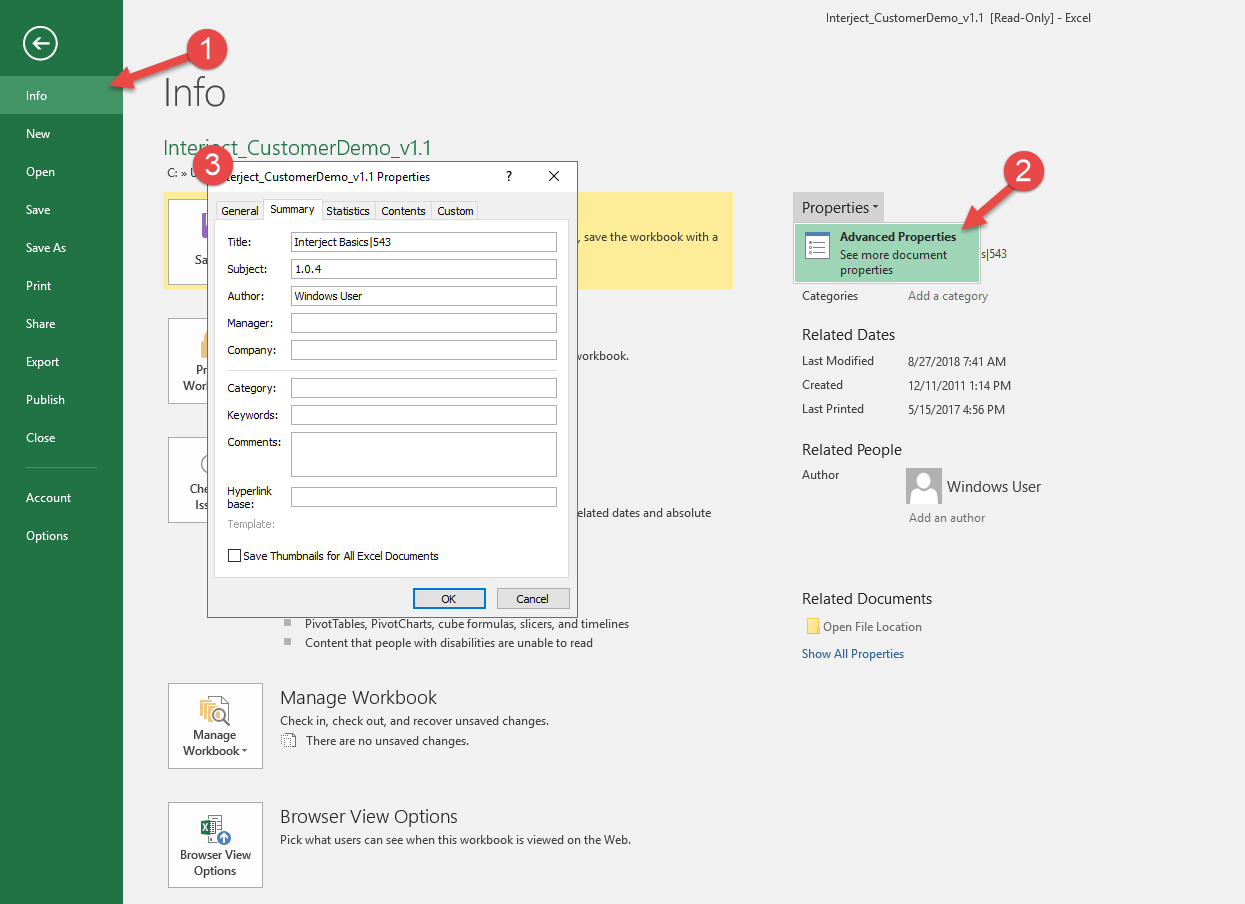Click the Keywords input field
The width and height of the screenshot is (1245, 904).
(424, 415)
